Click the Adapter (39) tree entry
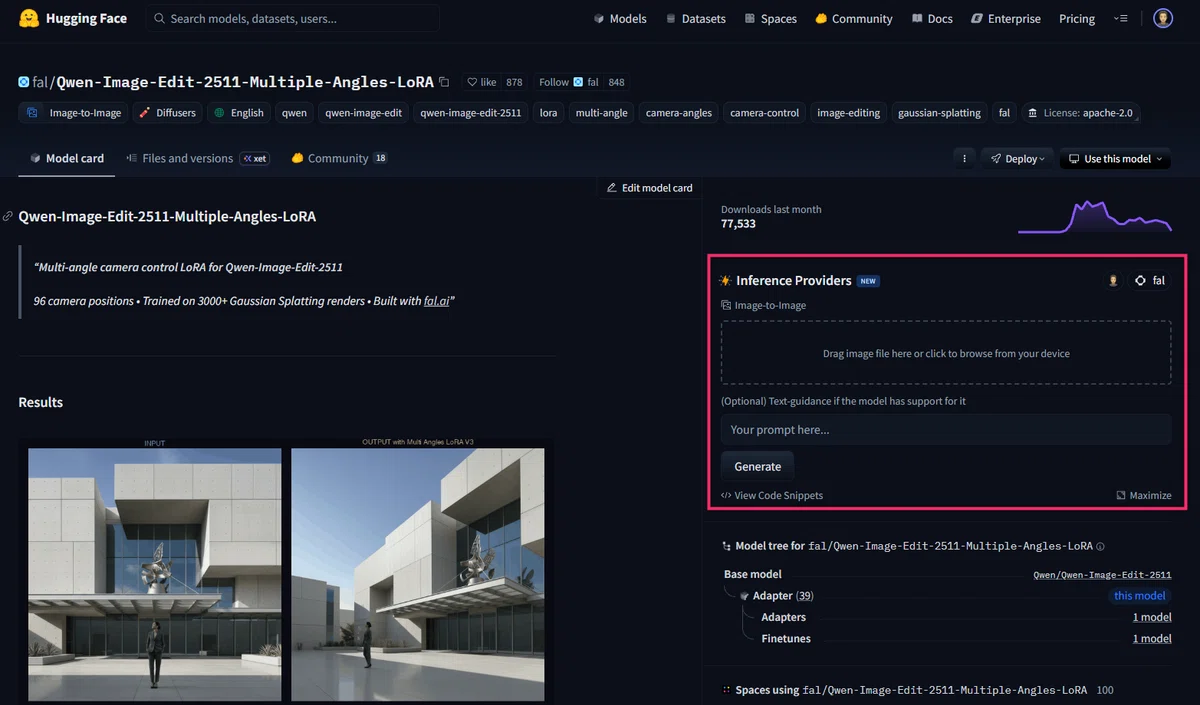 click(776, 596)
